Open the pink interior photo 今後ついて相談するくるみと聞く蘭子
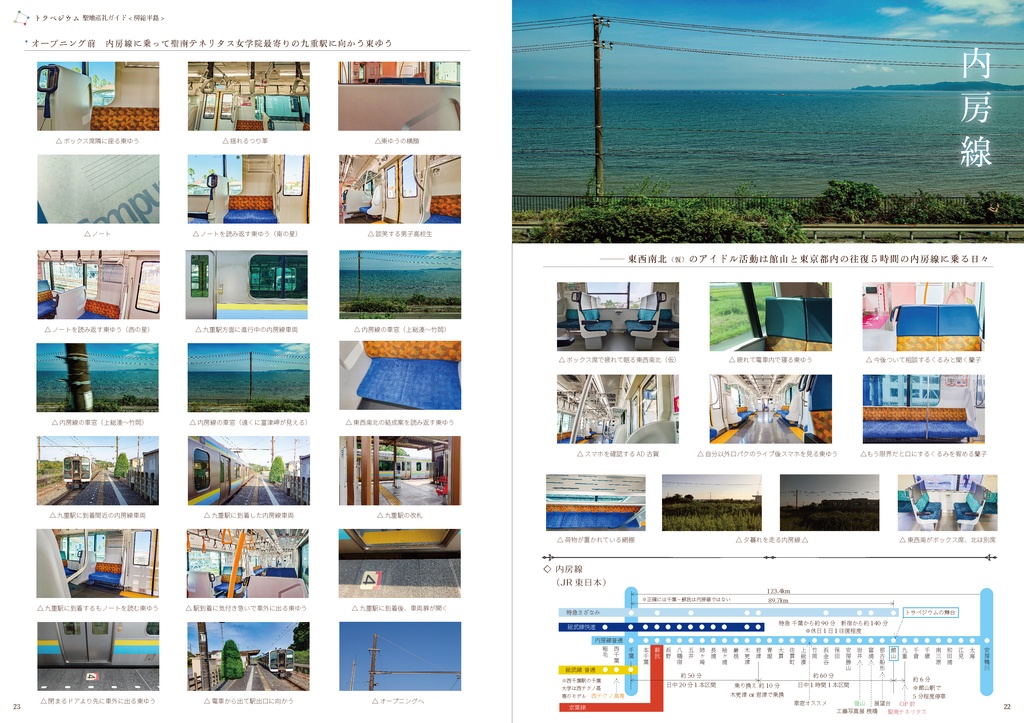This screenshot has width=1024, height=723. pyautogui.click(x=923, y=317)
